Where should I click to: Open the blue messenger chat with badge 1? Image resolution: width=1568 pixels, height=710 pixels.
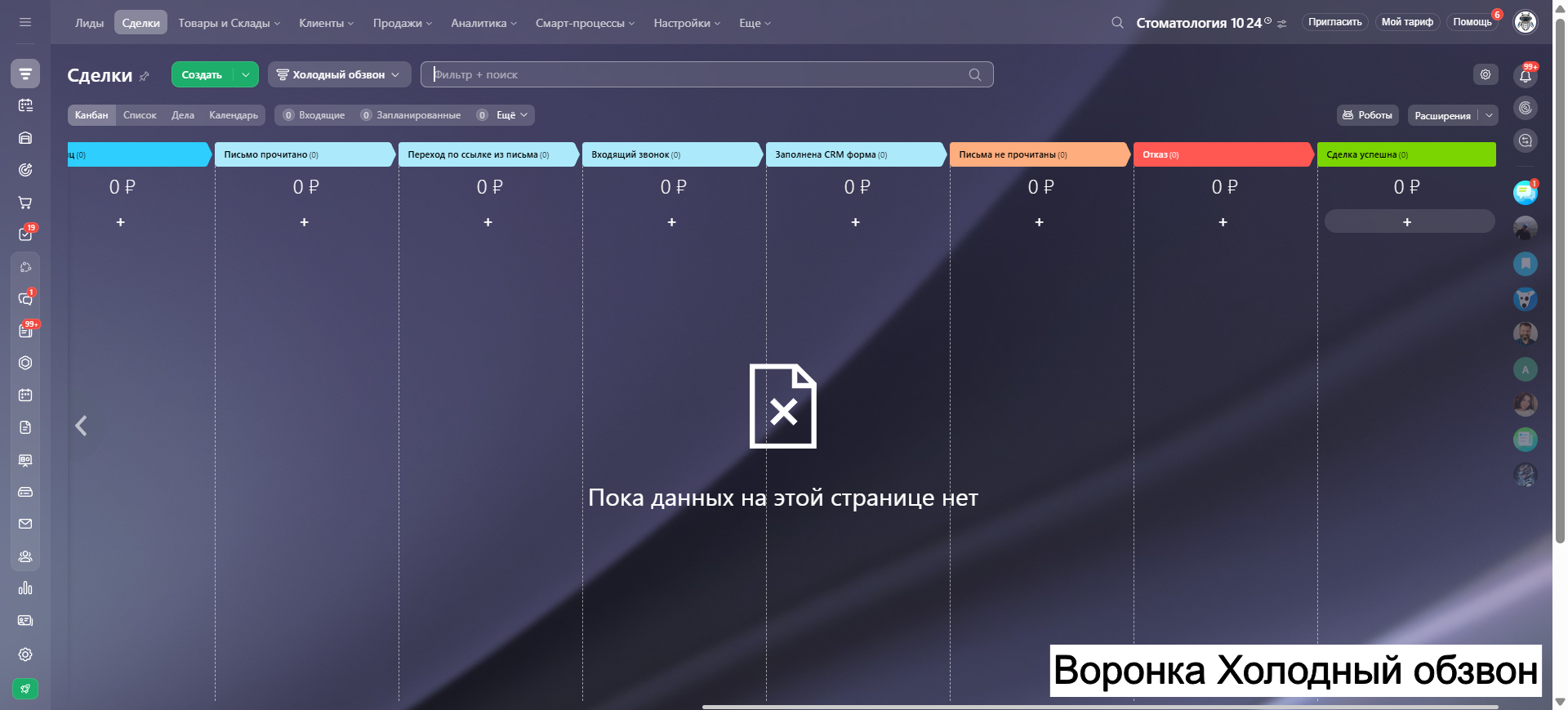pos(1526,193)
